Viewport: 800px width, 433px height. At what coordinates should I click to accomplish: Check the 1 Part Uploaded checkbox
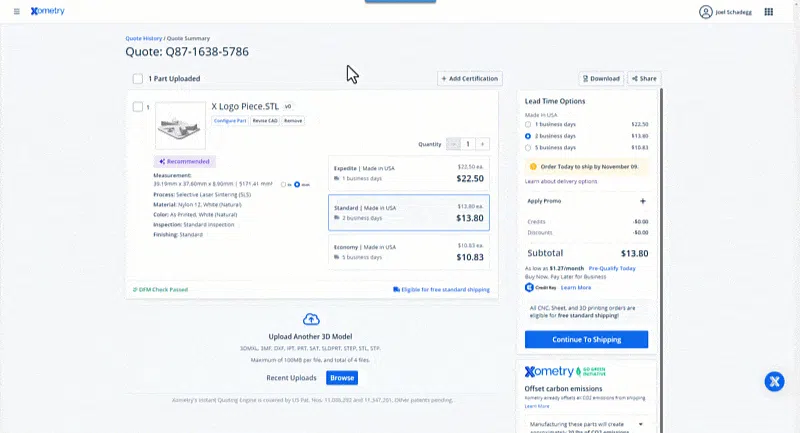point(138,79)
